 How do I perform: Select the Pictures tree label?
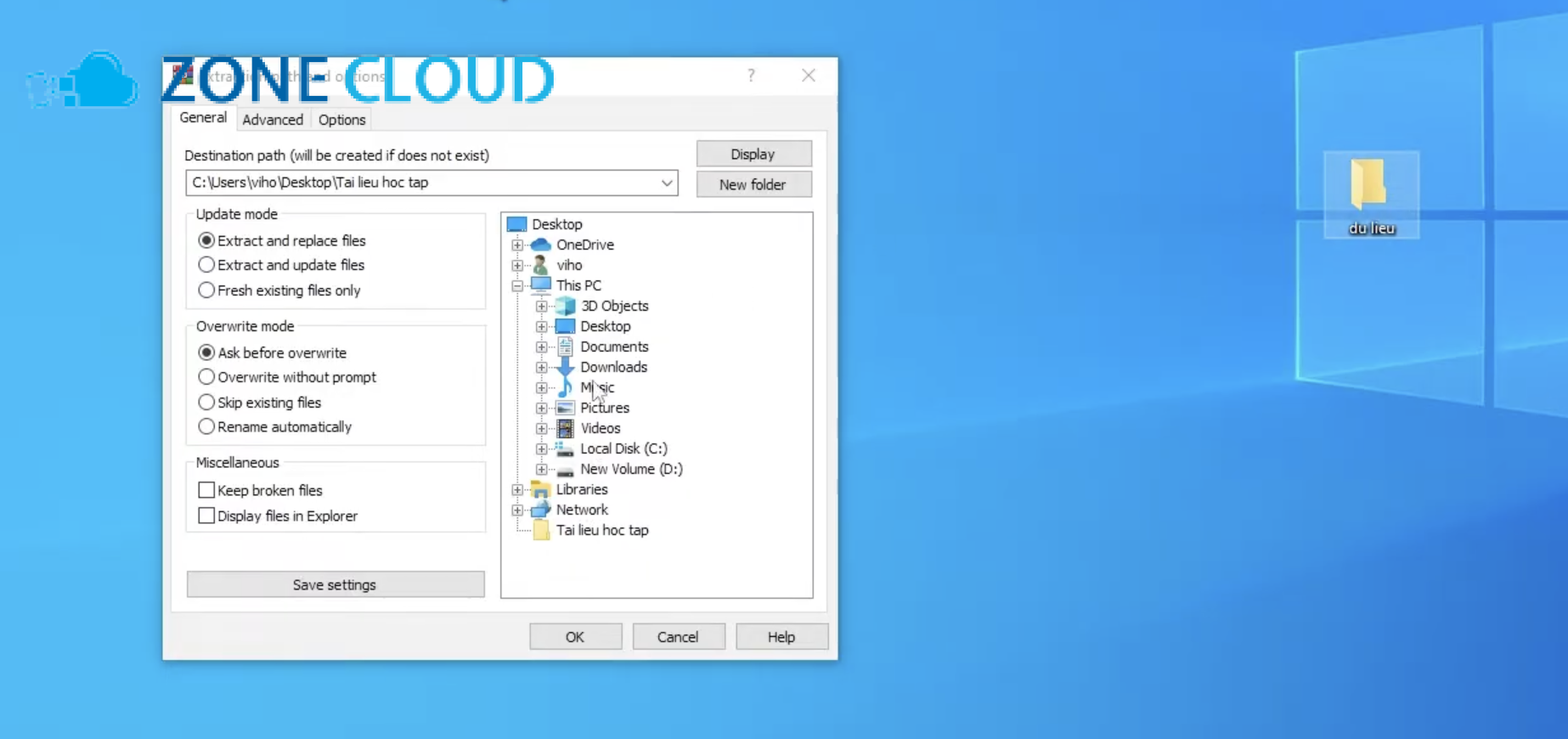tap(605, 408)
